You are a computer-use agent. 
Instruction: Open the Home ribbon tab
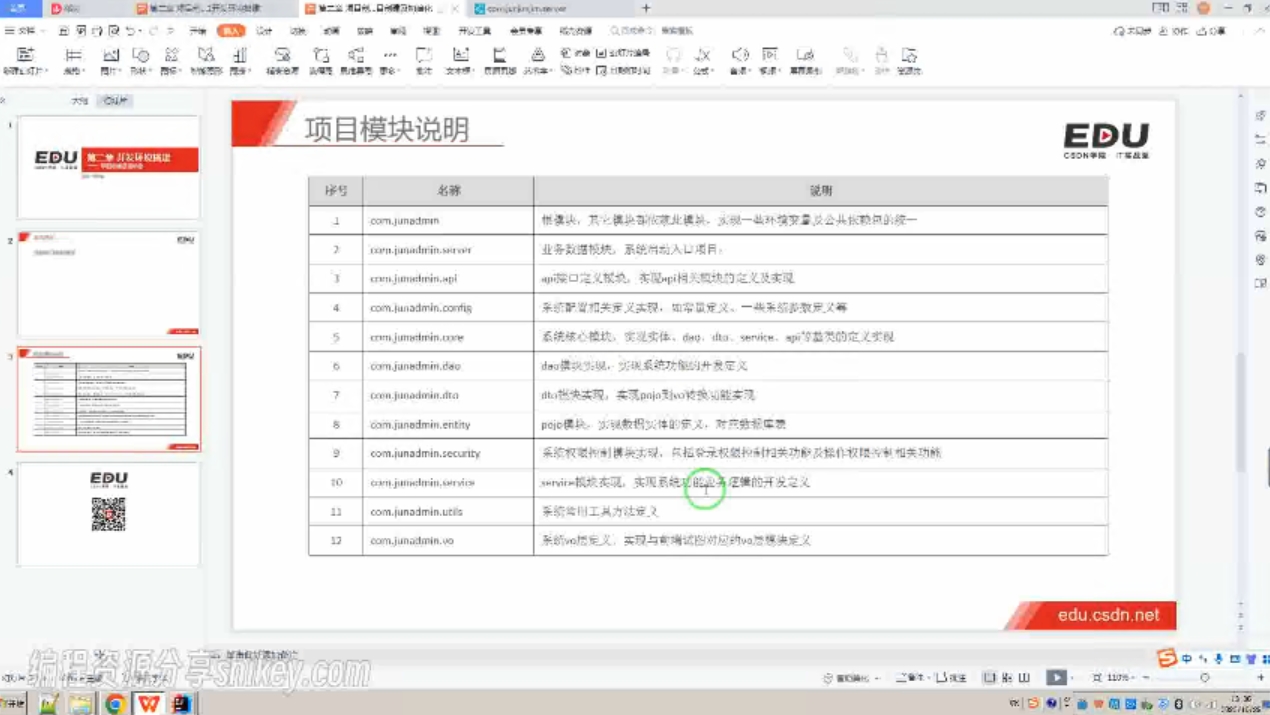coord(198,32)
